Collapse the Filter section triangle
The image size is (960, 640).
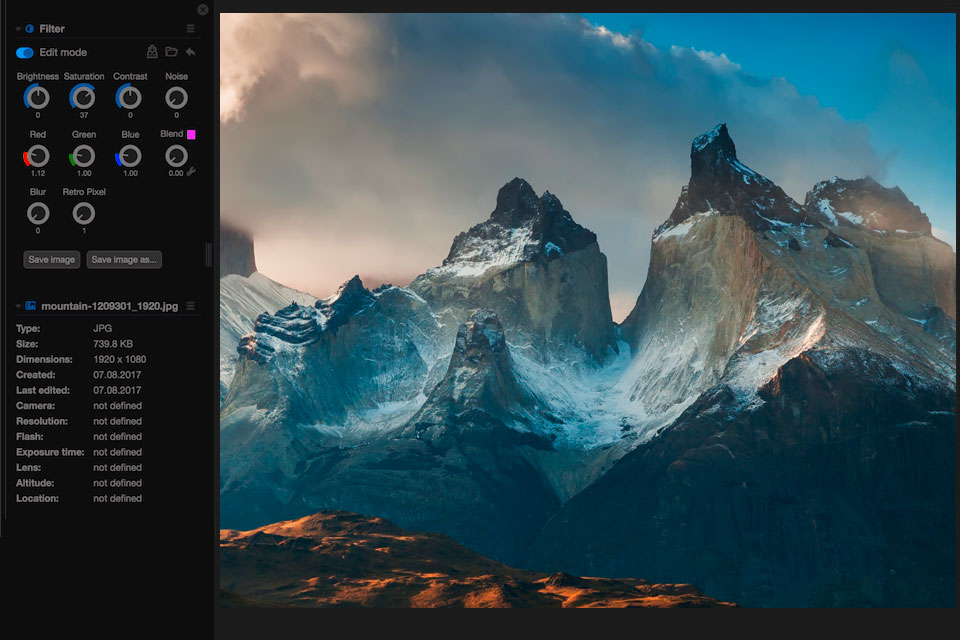(18, 29)
